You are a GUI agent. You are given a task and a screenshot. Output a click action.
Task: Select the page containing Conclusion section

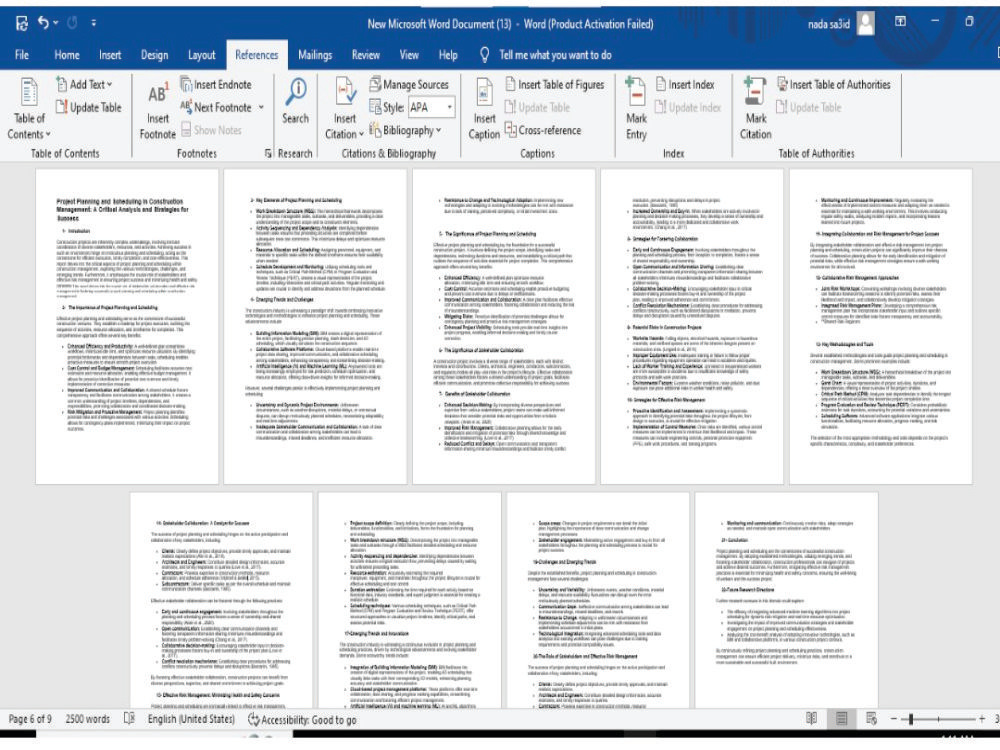[x=786, y=599]
